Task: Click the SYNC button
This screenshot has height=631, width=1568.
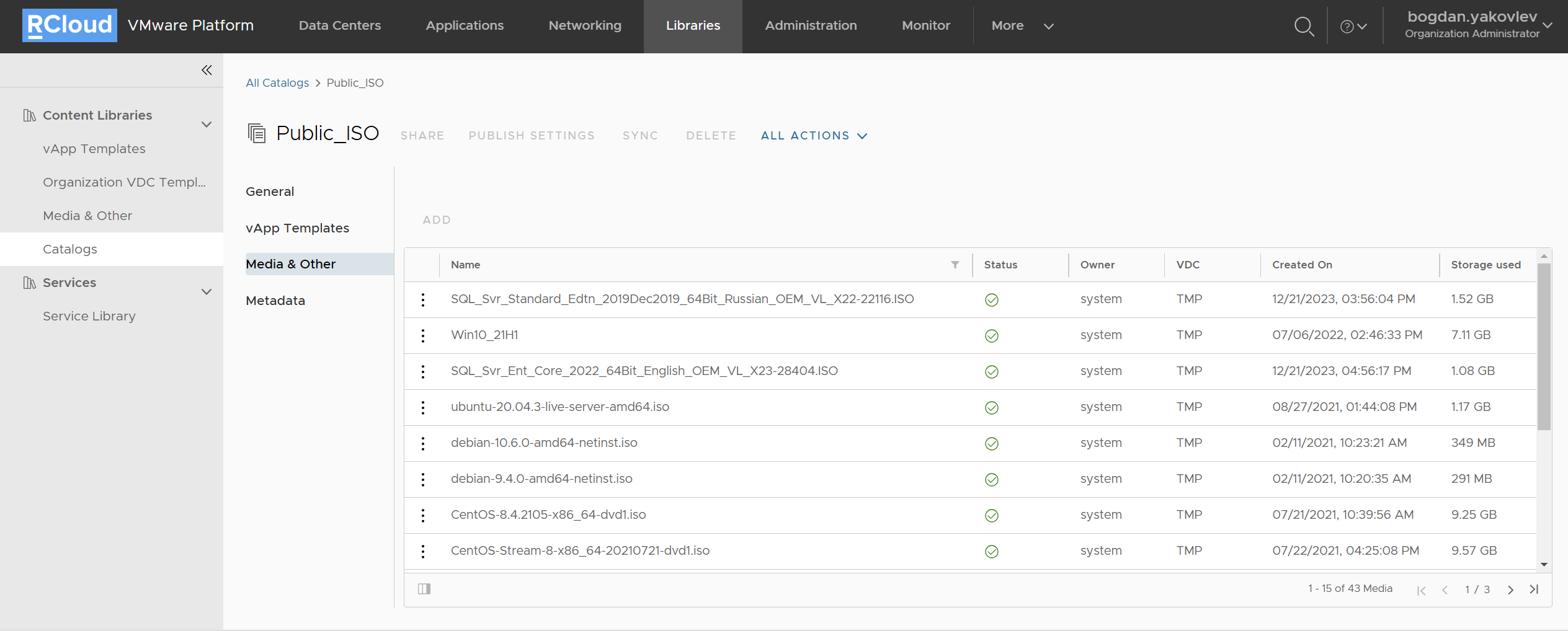Action: (x=640, y=136)
